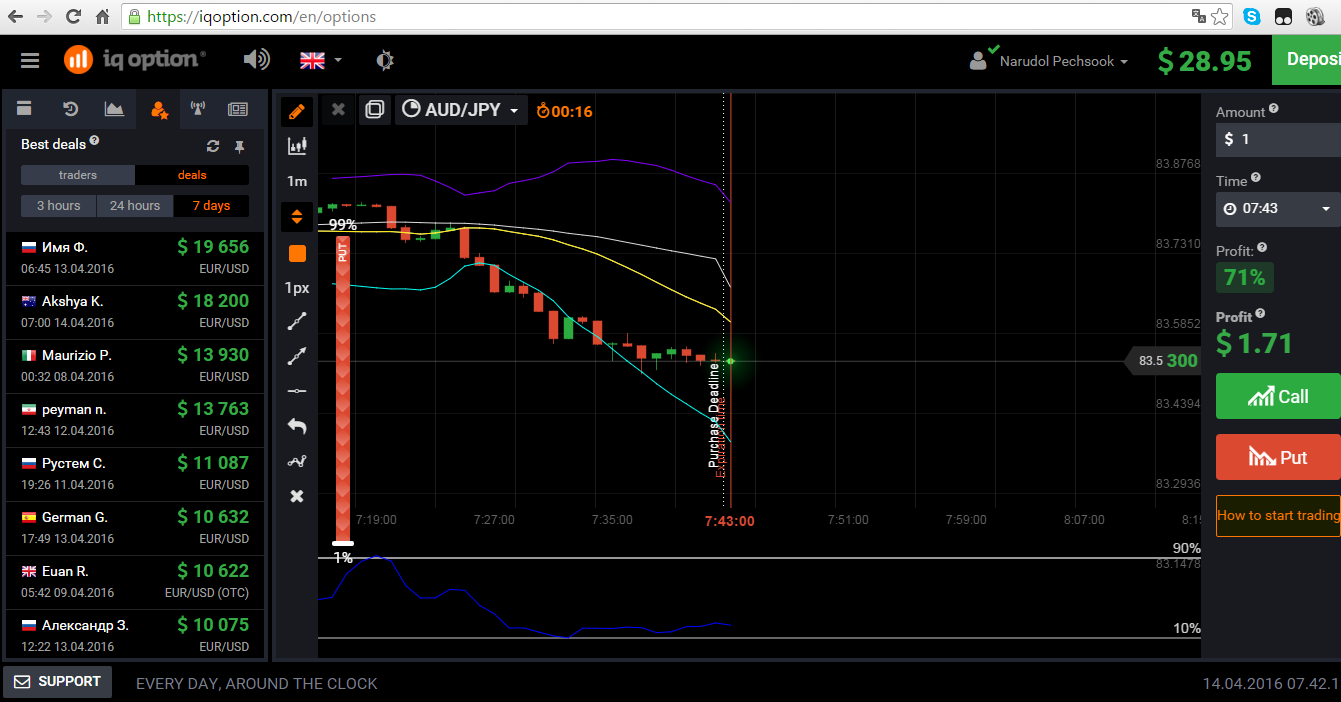Click the Profit percentage help icon
The width and height of the screenshot is (1341, 702).
point(1262,248)
